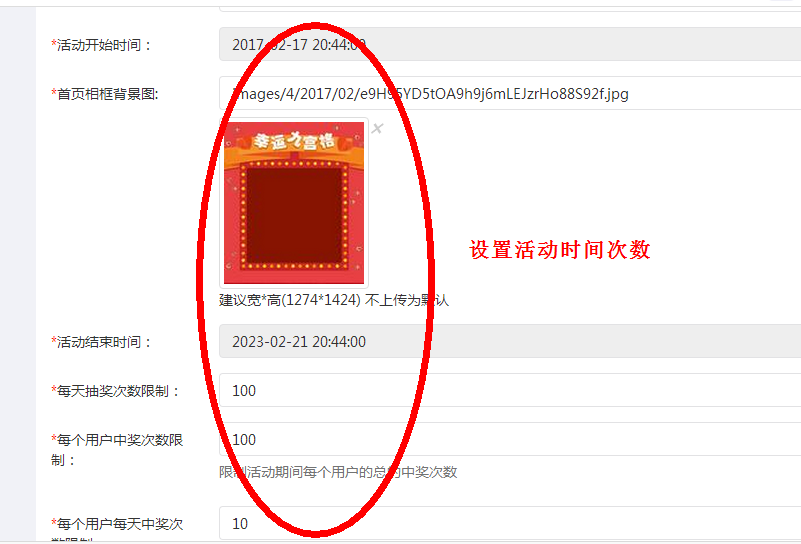801x544 pixels.
Task: Focus the 每个用户中奖次数限制 input showing 100
Action: (x=510, y=439)
